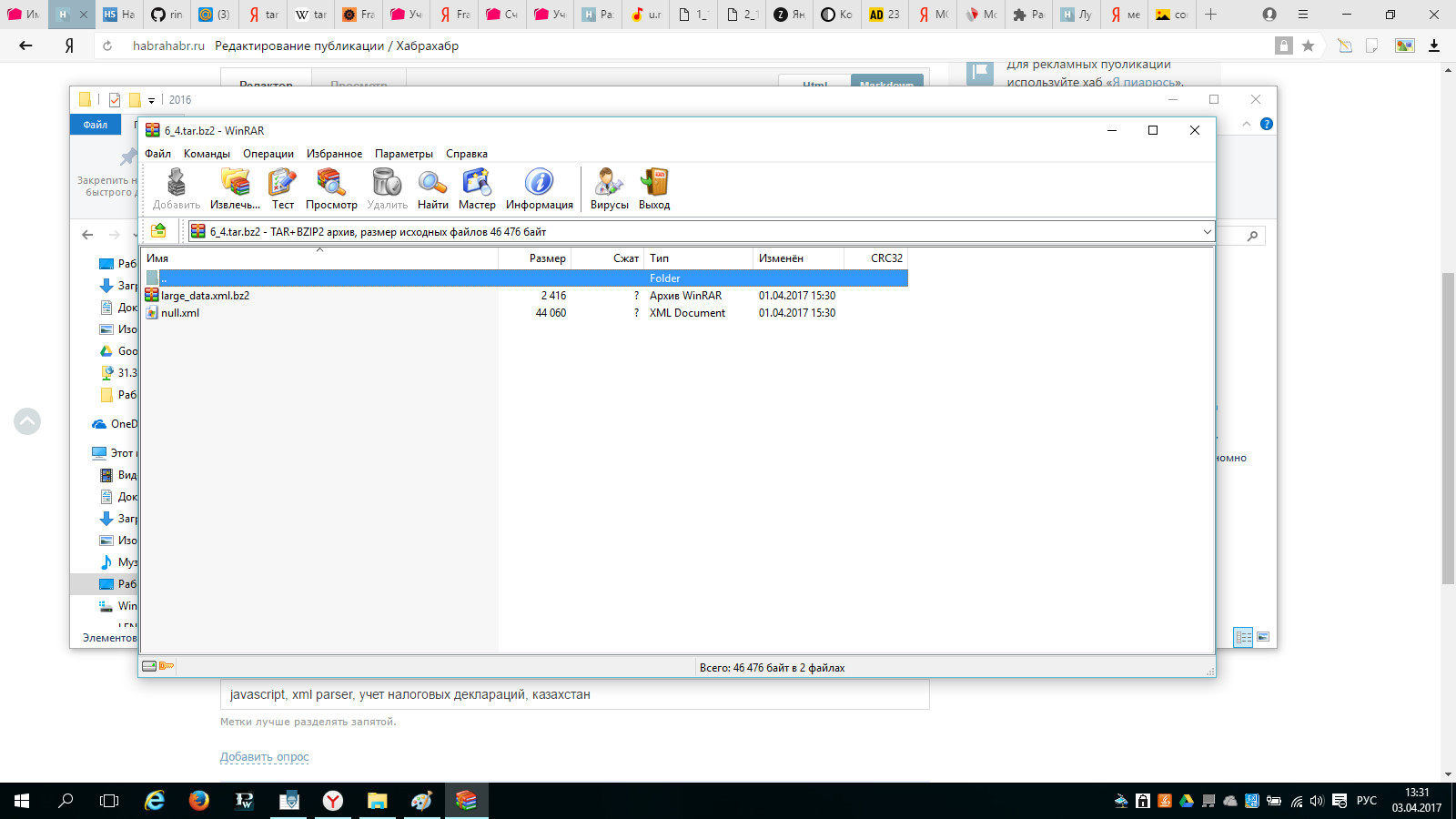Open a new browser tab
The image size is (1456, 819).
tap(1210, 15)
